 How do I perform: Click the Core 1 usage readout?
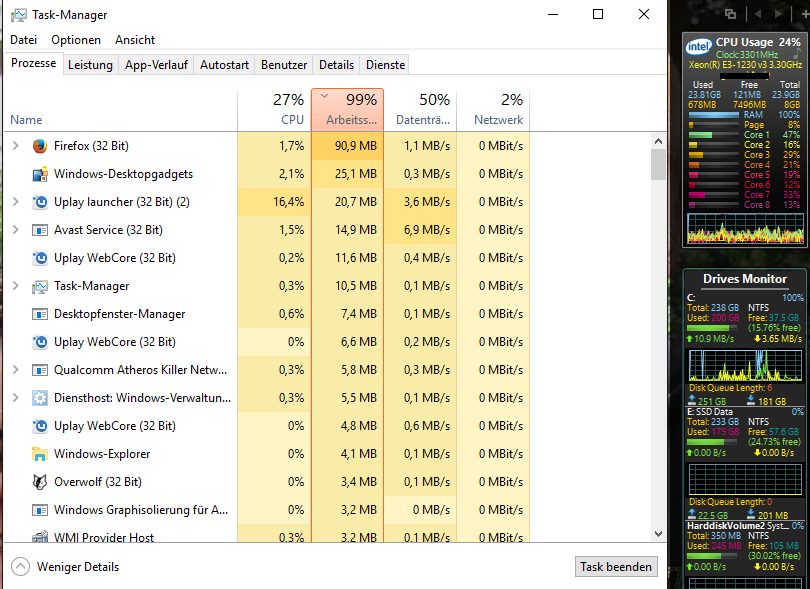click(x=771, y=135)
